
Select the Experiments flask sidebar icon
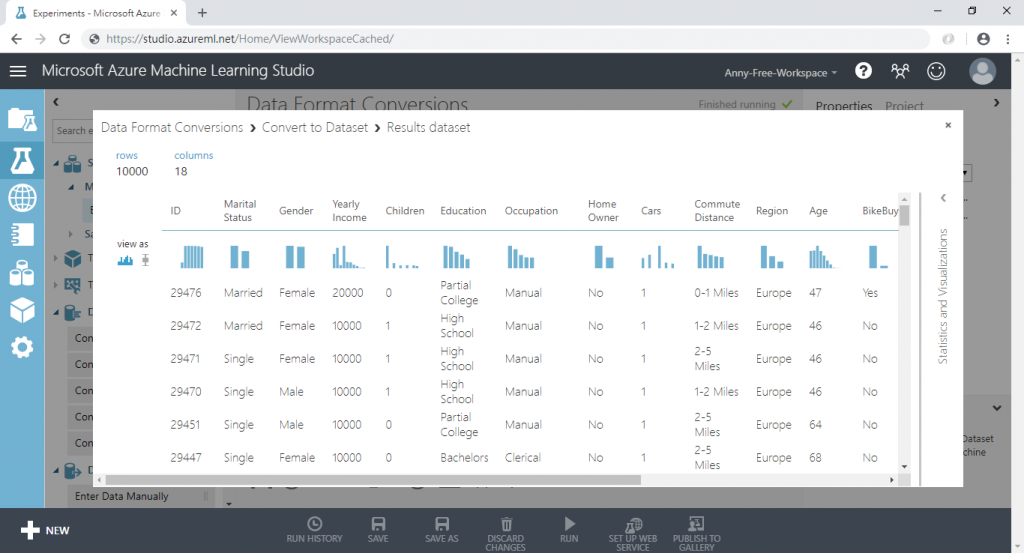pos(22,160)
